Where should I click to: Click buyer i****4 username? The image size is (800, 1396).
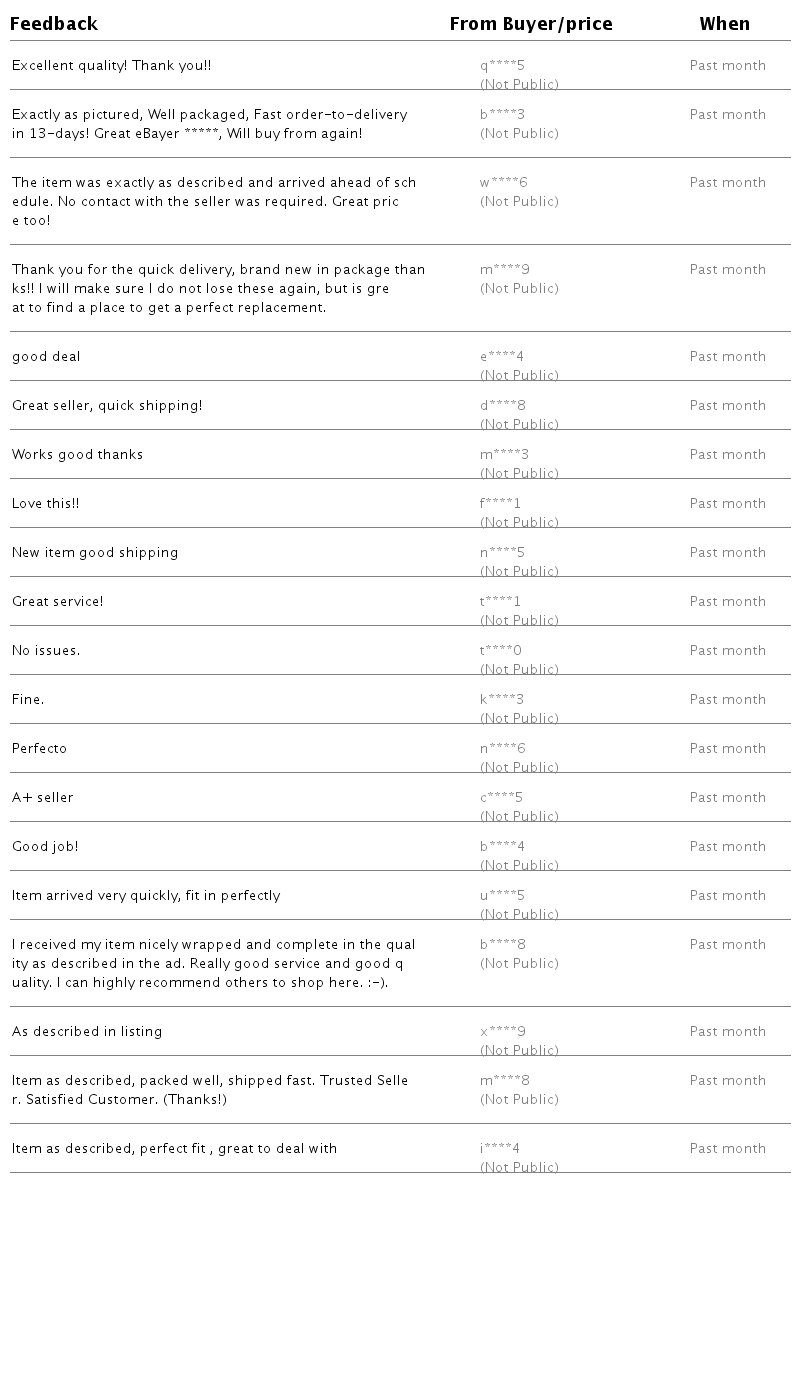tap(500, 1149)
